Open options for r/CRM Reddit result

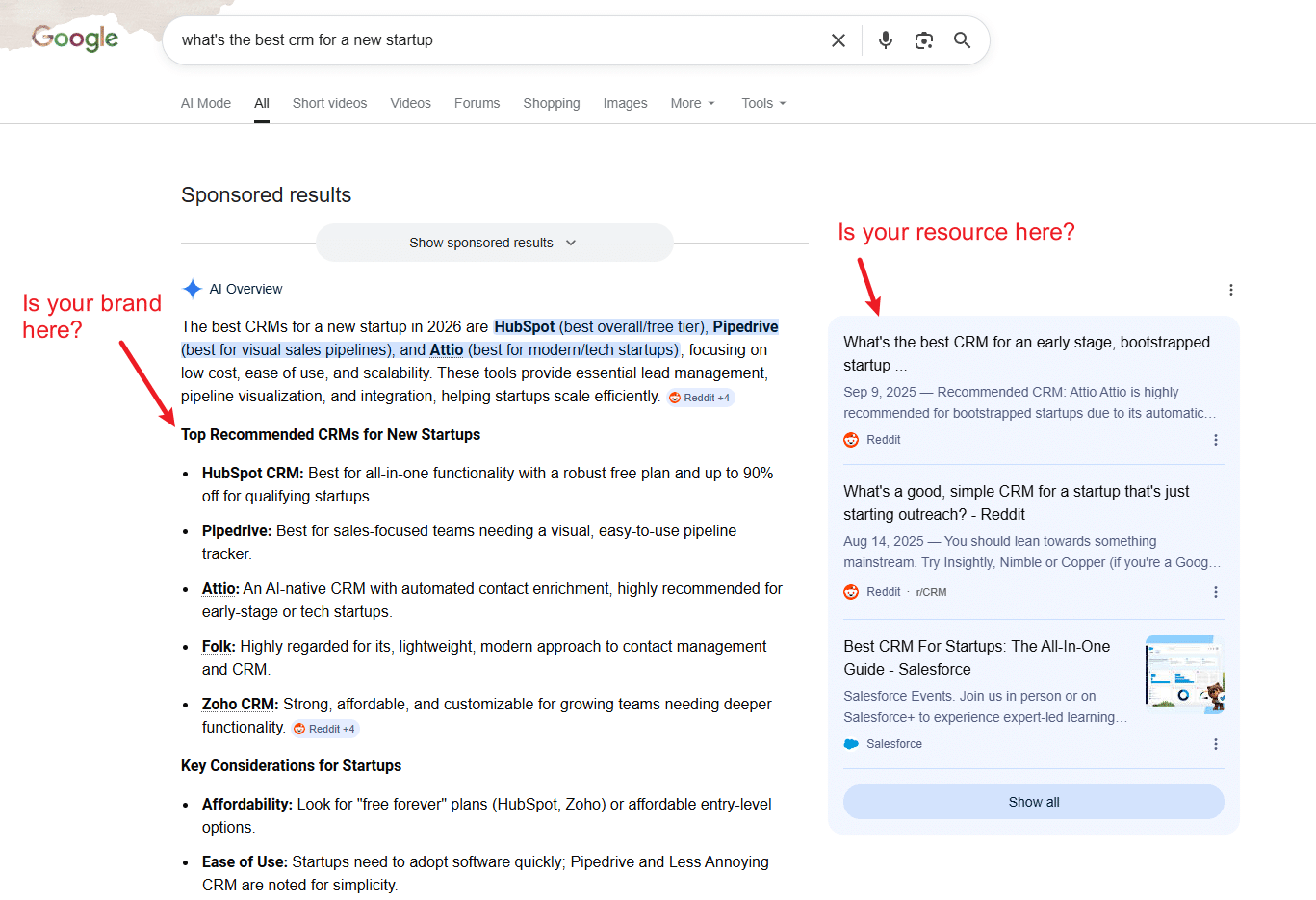coord(1216,592)
